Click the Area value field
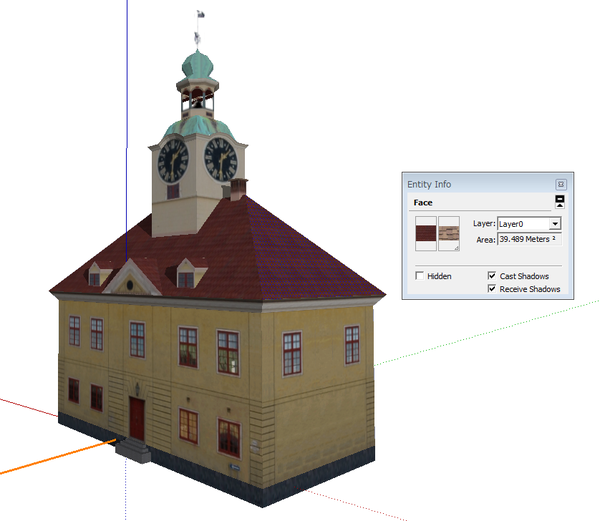Image resolution: width=600 pixels, height=521 pixels. pos(529,239)
